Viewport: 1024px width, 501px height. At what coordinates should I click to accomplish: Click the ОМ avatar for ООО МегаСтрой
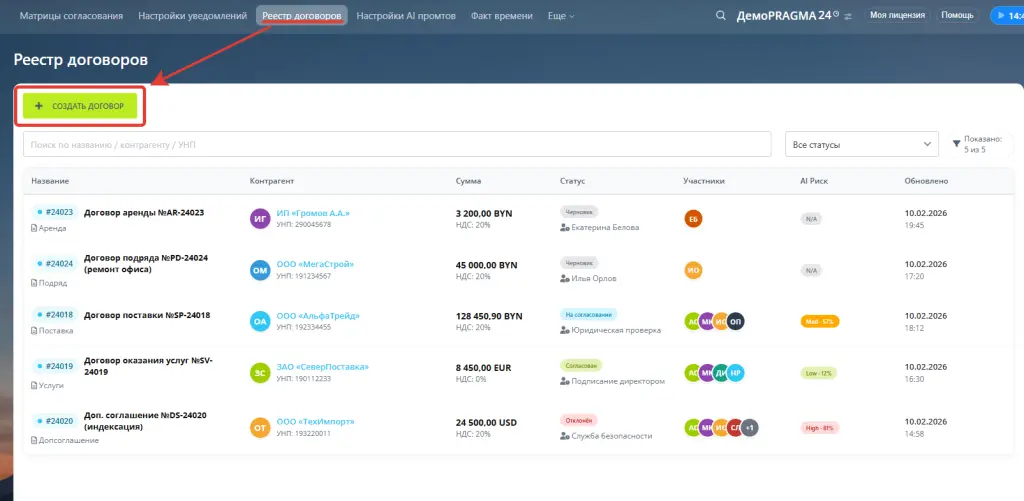(x=260, y=270)
